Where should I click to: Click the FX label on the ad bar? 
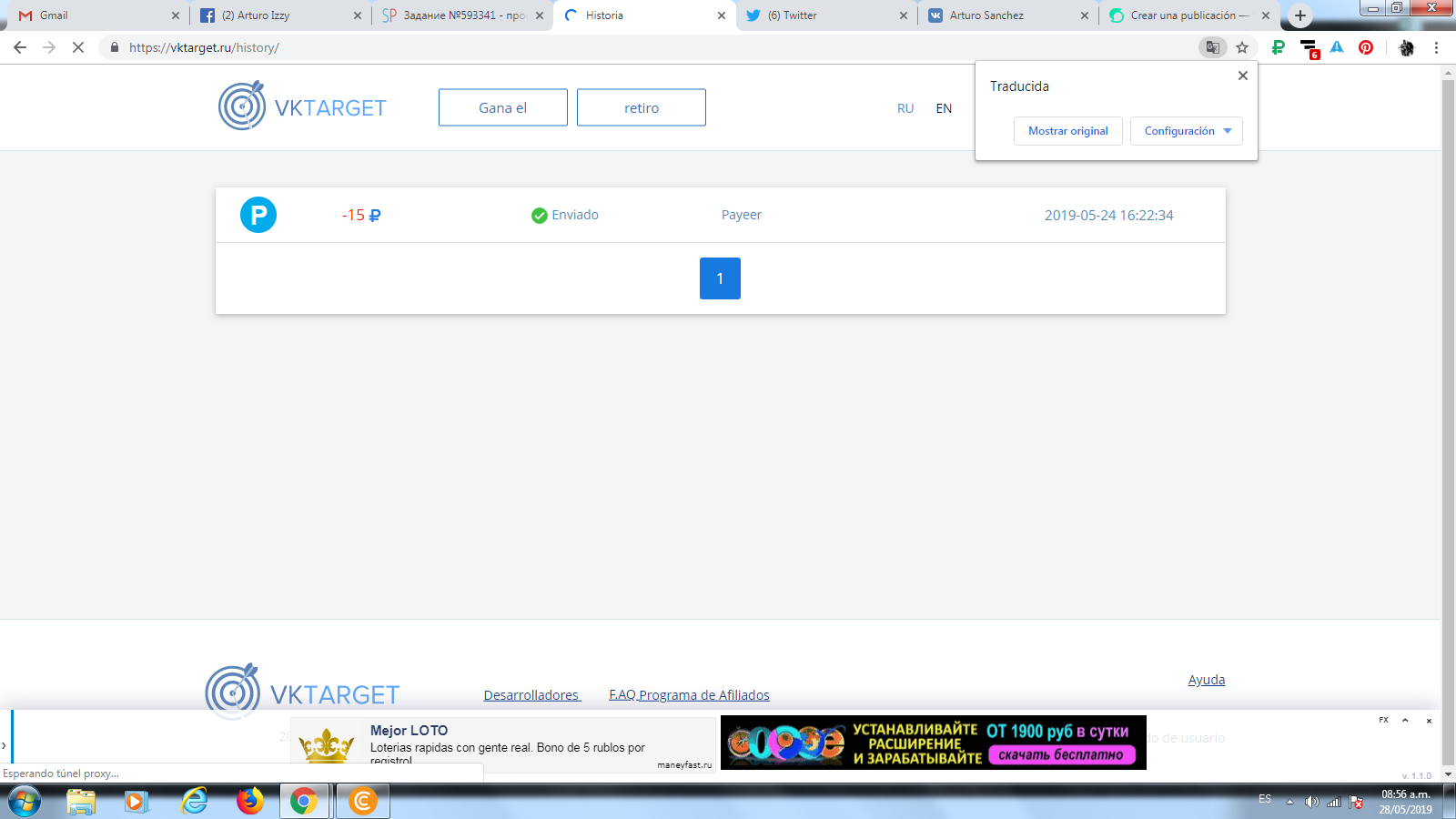1383,720
